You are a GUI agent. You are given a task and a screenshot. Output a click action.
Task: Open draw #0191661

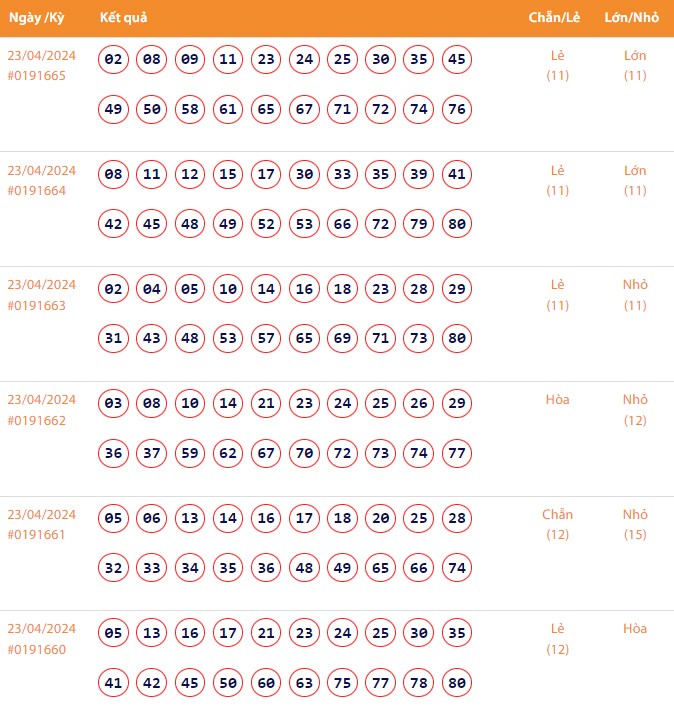pos(36,535)
